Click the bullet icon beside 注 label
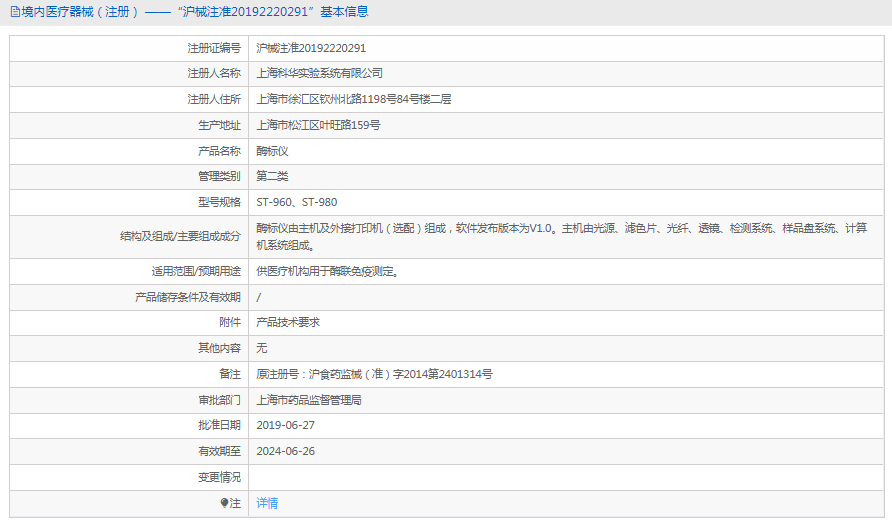The width and height of the screenshot is (892, 524). pyautogui.click(x=224, y=503)
